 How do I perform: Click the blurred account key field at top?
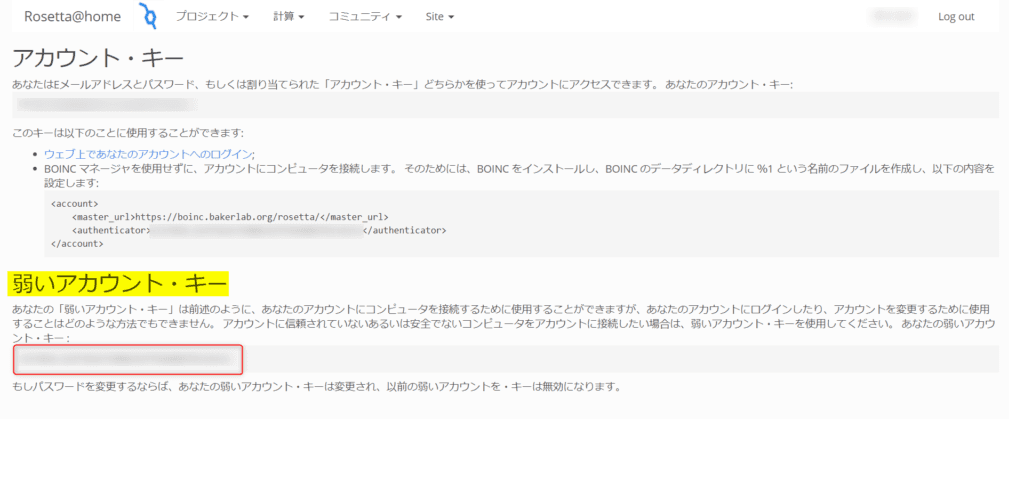110,103
